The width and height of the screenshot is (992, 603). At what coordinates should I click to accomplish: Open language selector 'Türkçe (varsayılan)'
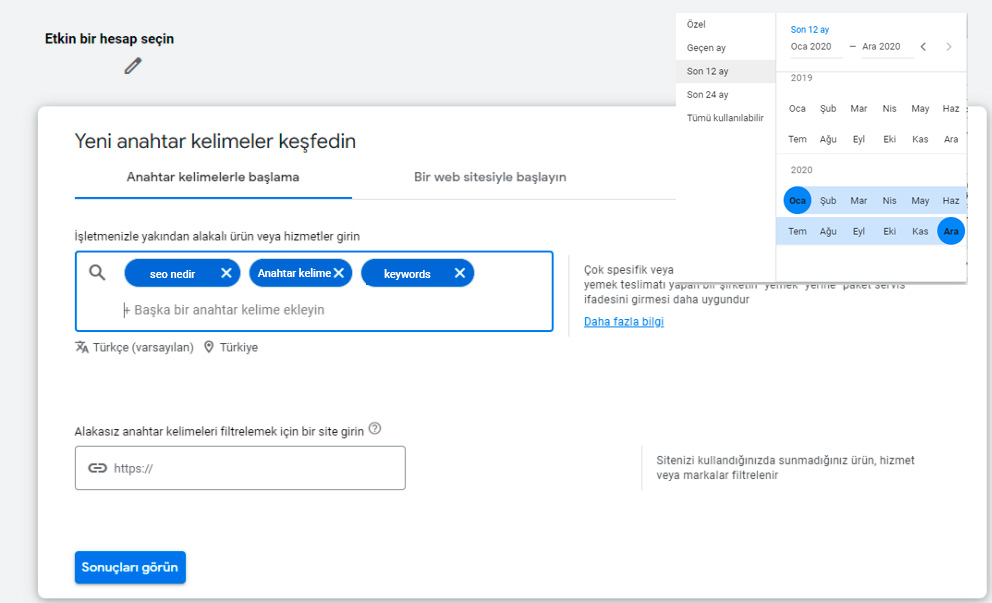click(134, 348)
